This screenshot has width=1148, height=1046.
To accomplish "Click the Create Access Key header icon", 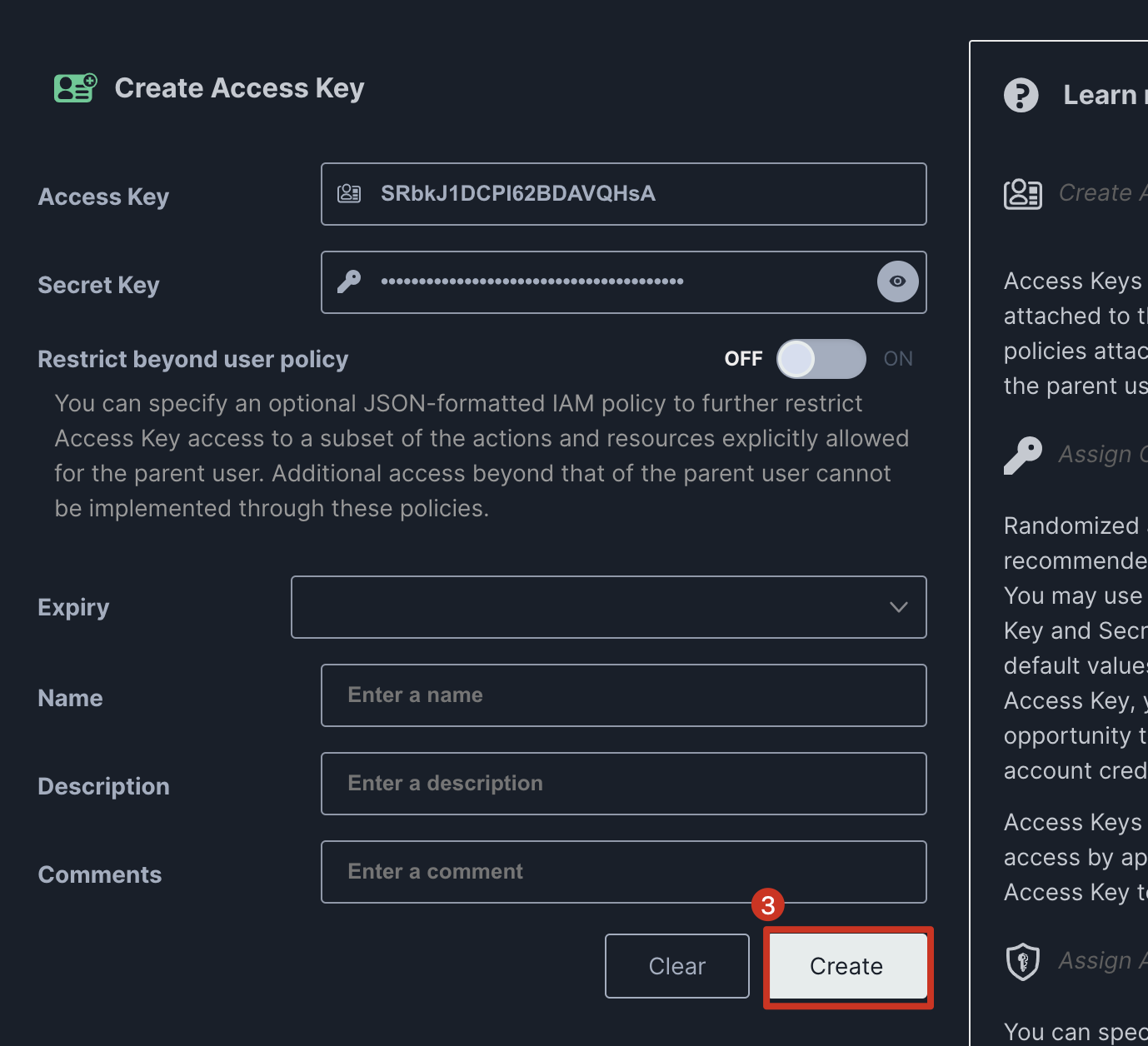I will click(x=75, y=87).
